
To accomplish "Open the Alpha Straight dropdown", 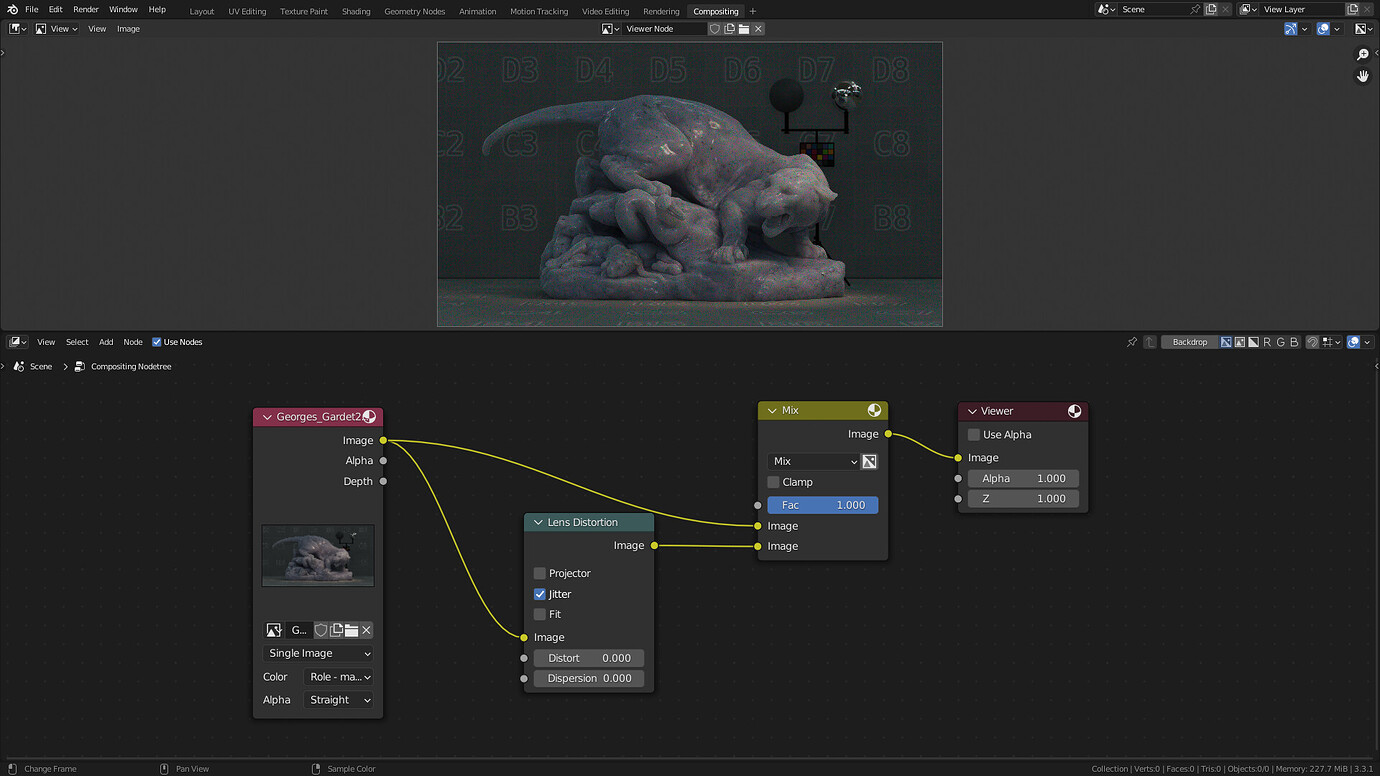I will [x=339, y=700].
